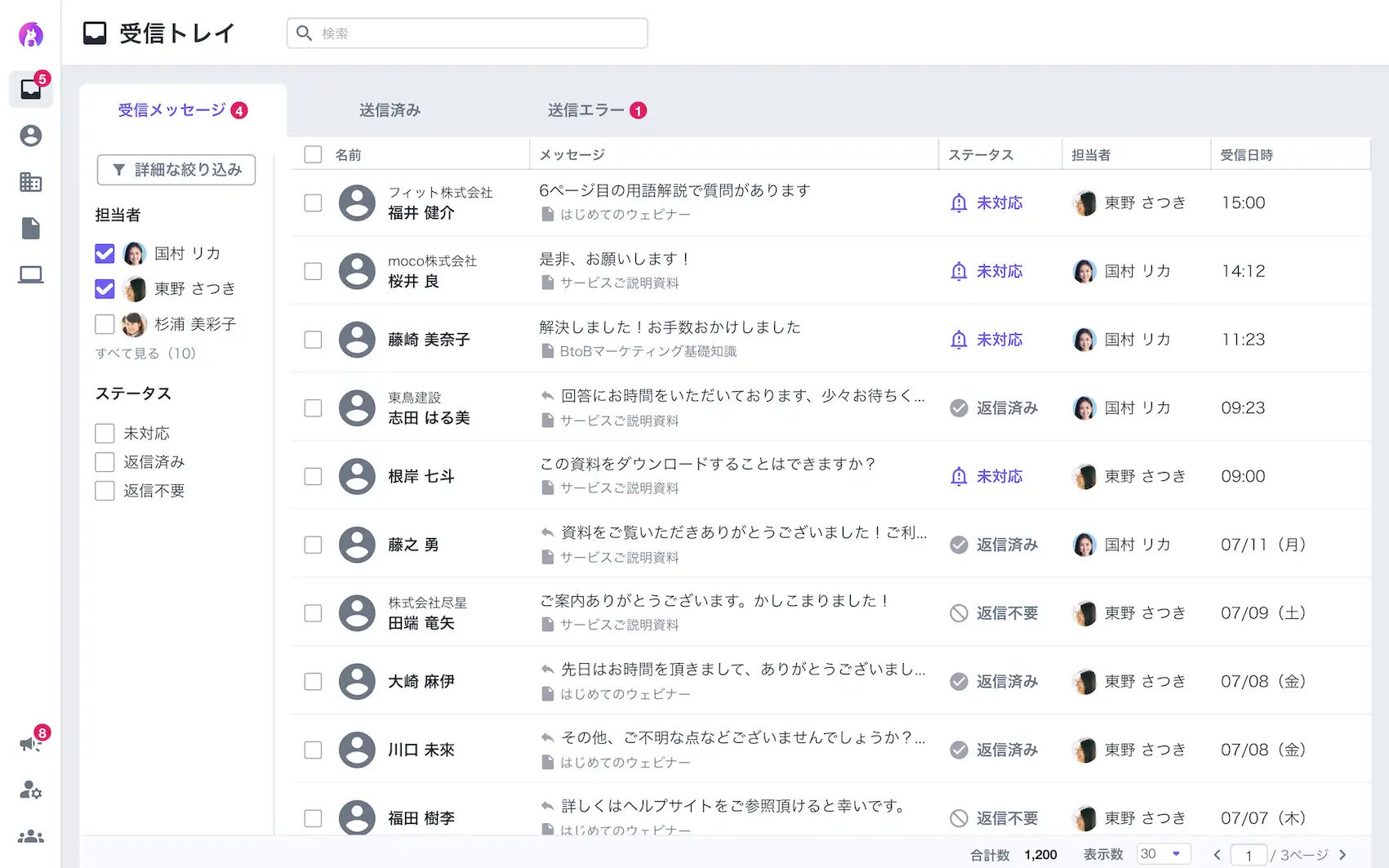1389x868 pixels.
Task: Click the すべて見る (10) link
Action: tap(145, 354)
